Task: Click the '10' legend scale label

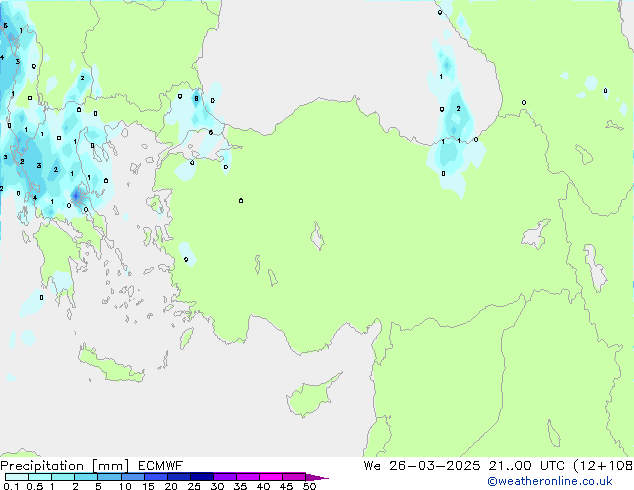Action: pos(125,486)
